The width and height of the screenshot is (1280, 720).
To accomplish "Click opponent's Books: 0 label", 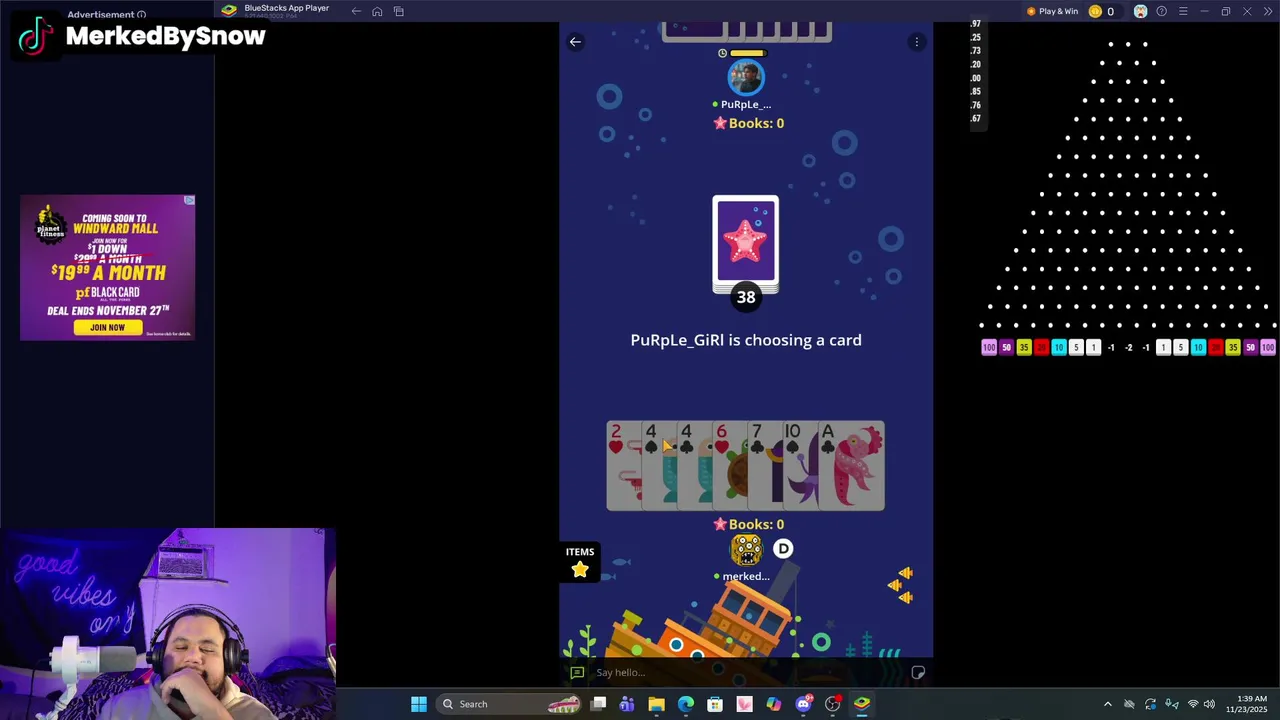I will pyautogui.click(x=748, y=123).
